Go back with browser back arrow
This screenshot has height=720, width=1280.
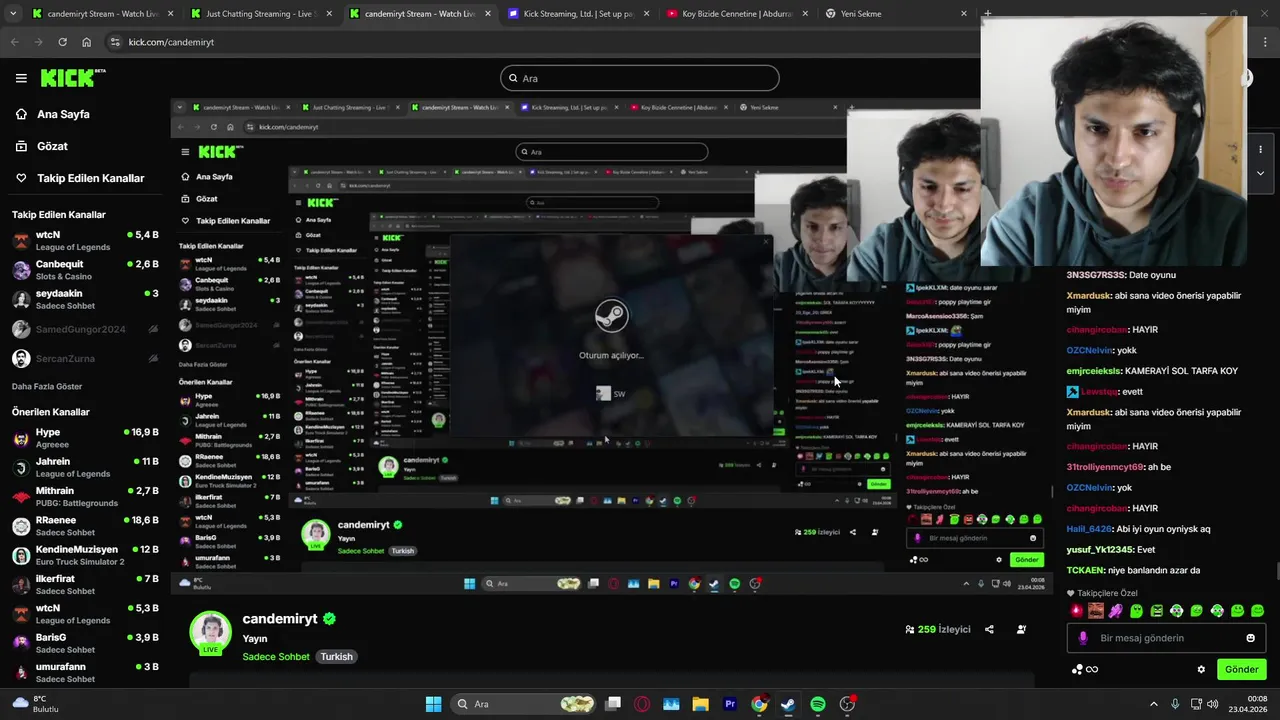point(14,42)
